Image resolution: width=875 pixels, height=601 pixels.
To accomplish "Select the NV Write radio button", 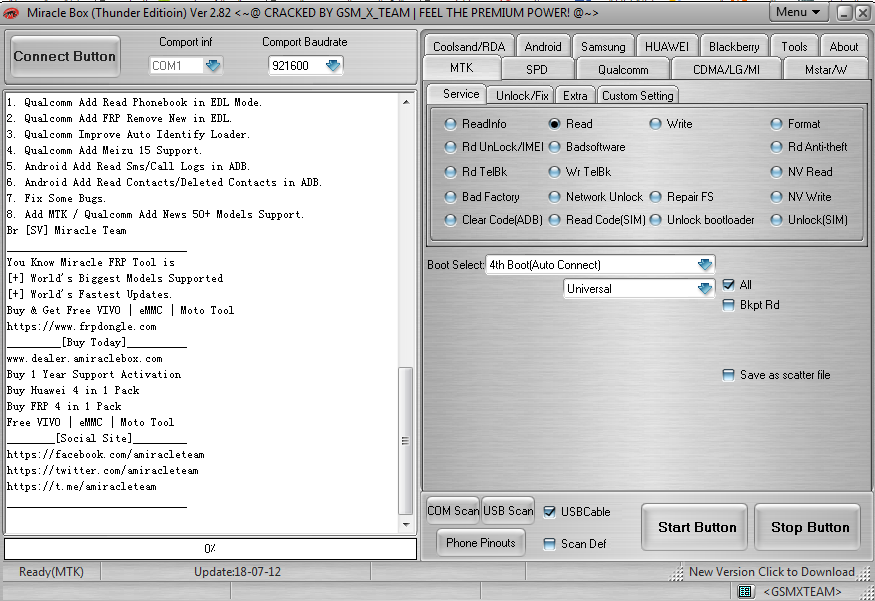I will [x=776, y=197].
